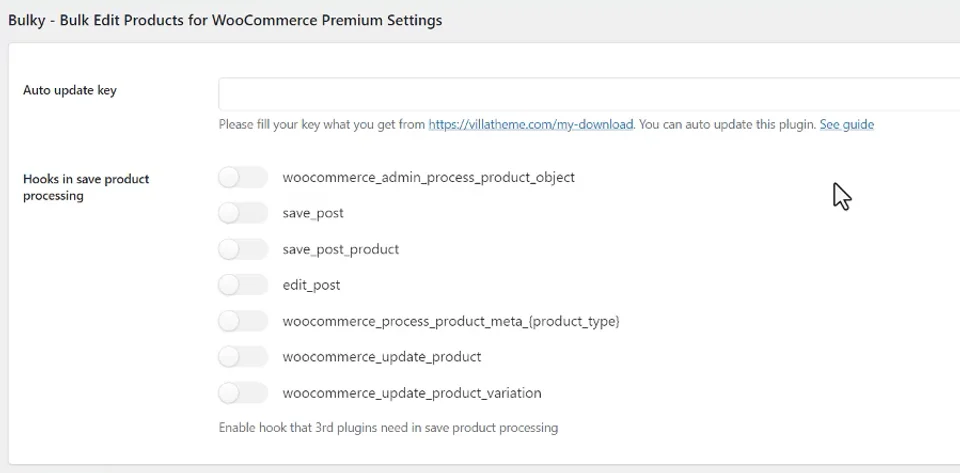Click the woocommerce_update_product text label
Image resolution: width=960 pixels, height=473 pixels.
(381, 357)
